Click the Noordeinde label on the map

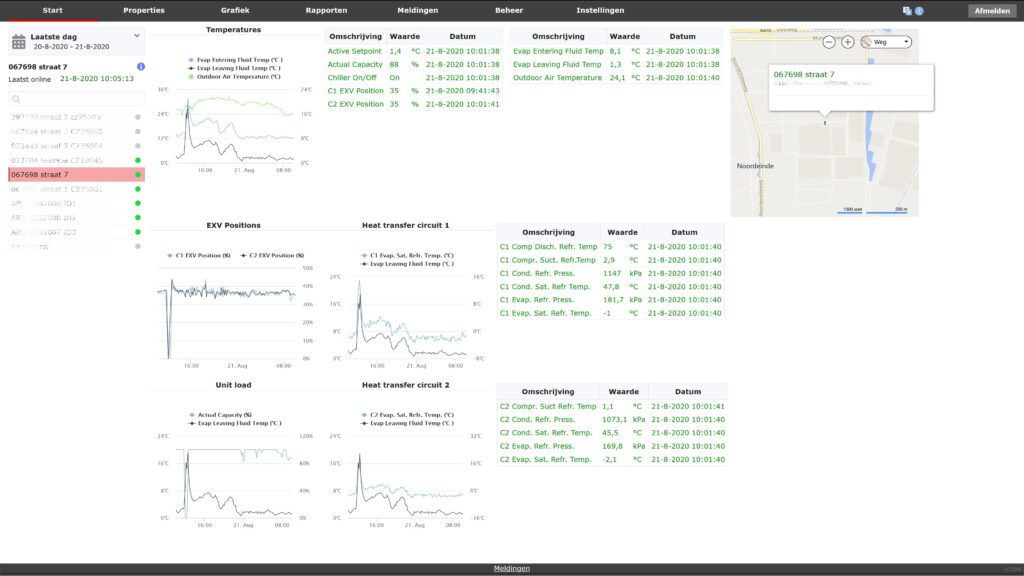click(755, 166)
